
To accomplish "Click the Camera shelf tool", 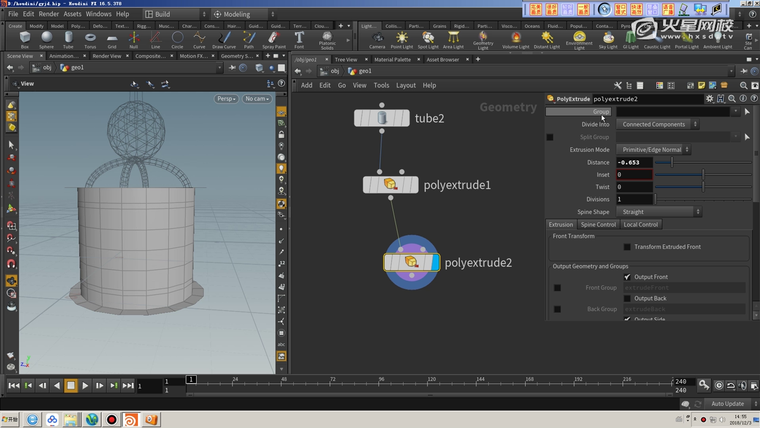I will coord(377,38).
